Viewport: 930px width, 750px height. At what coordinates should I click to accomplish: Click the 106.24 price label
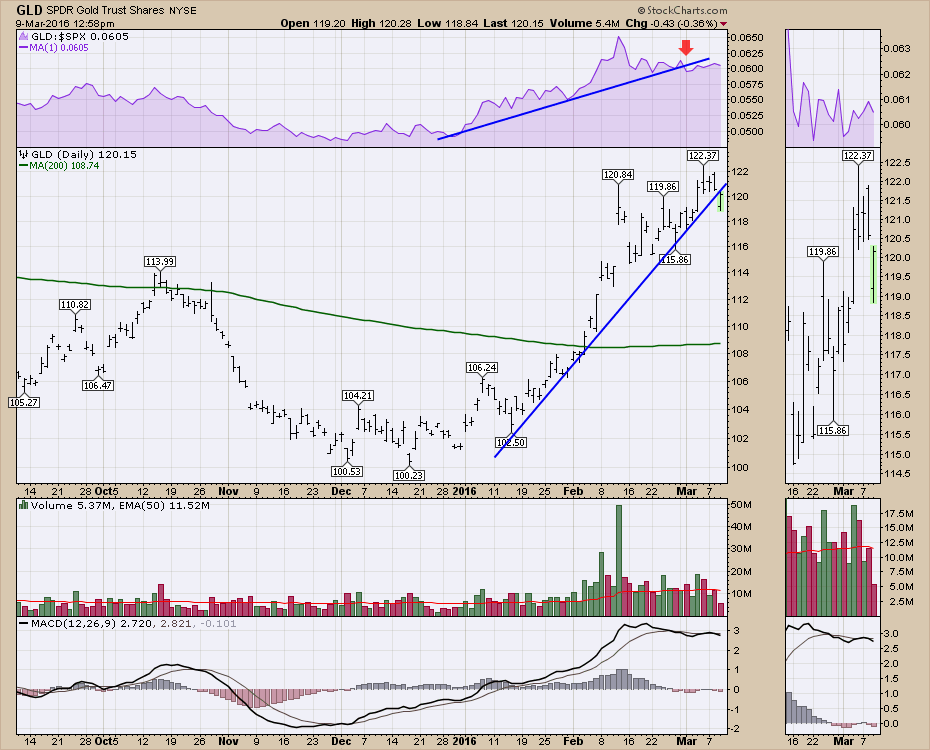coord(482,368)
